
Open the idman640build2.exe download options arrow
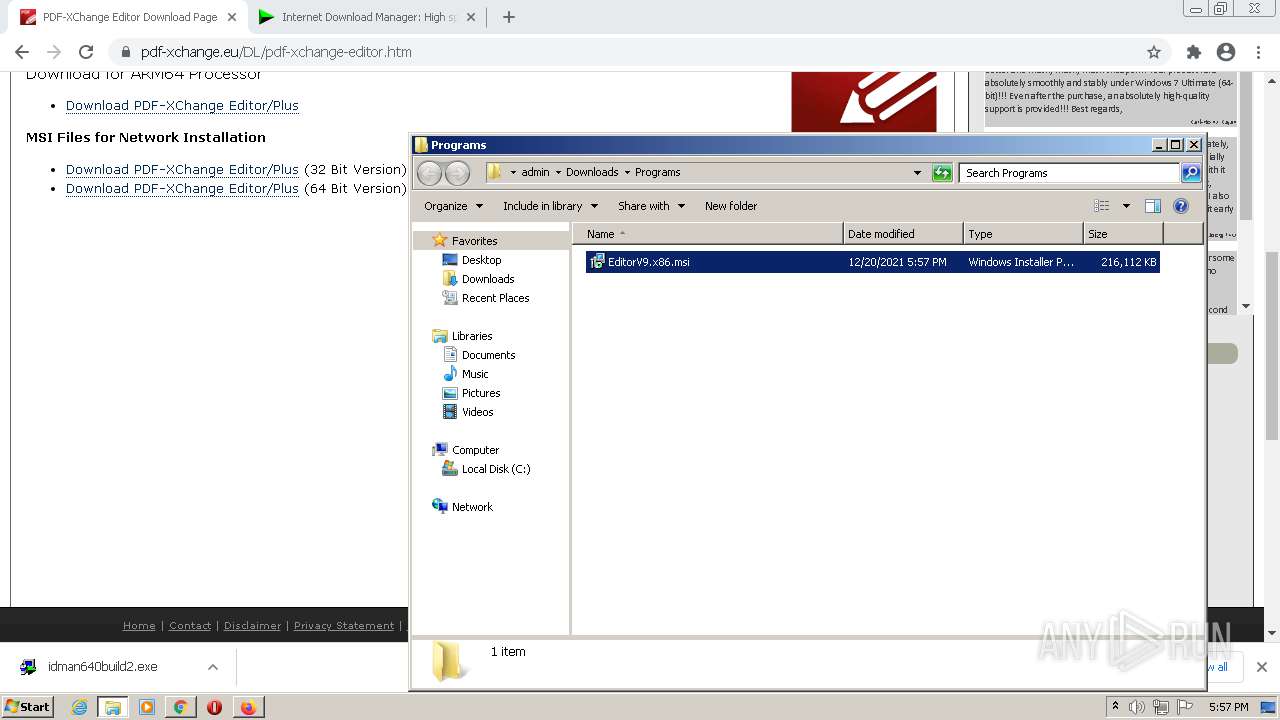click(213, 667)
